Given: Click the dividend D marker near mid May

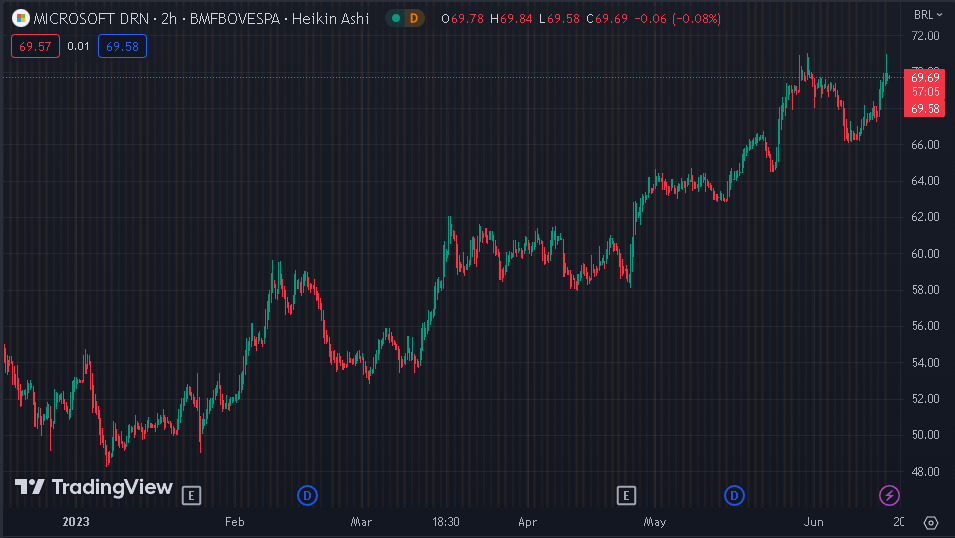Looking at the screenshot, I should click(735, 496).
